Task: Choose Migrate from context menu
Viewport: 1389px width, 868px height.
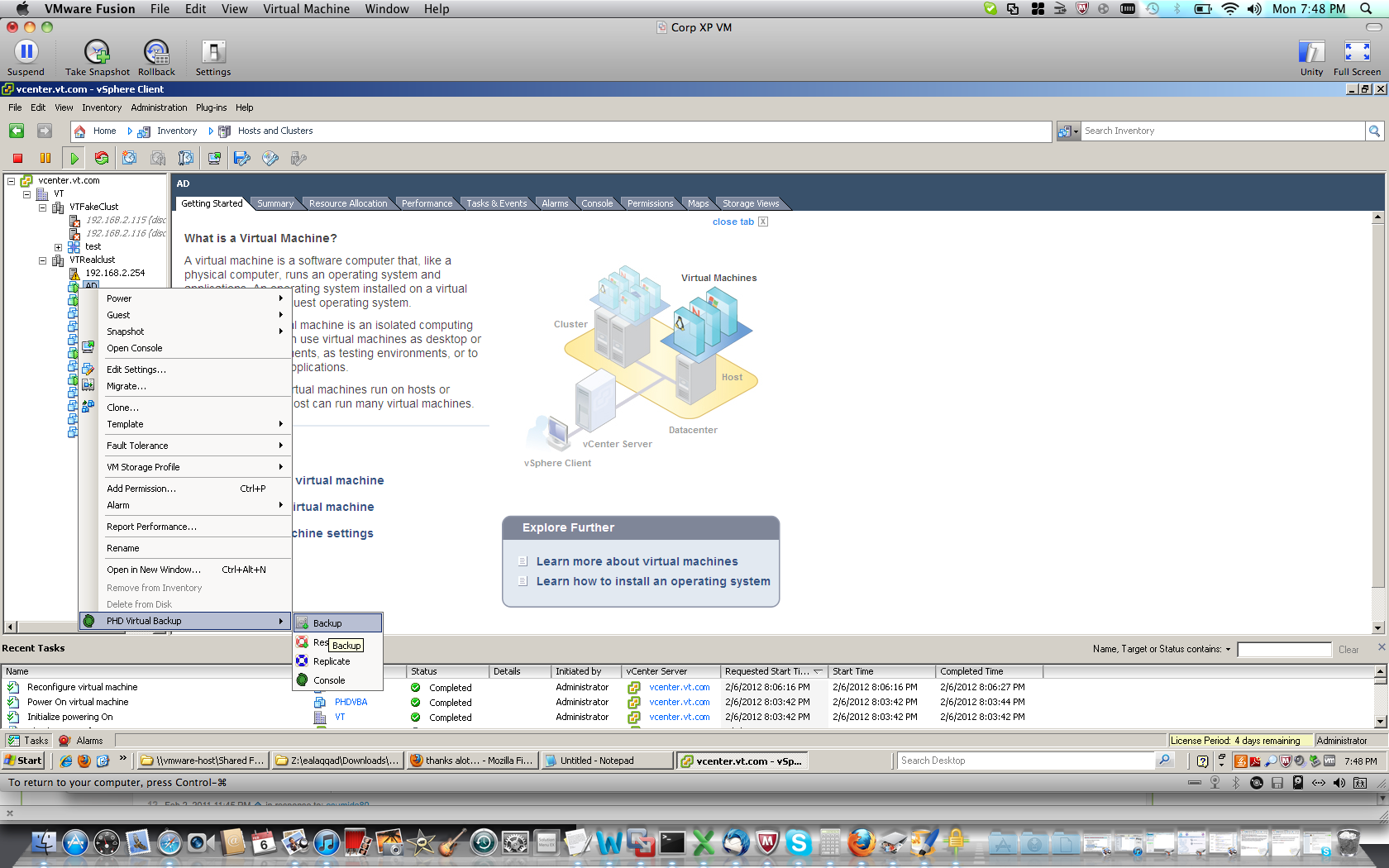Action: click(185, 386)
